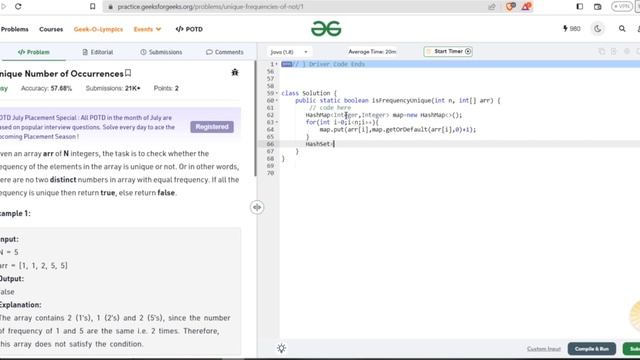
Task: Open the Problems nav link
Action: tap(15, 29)
